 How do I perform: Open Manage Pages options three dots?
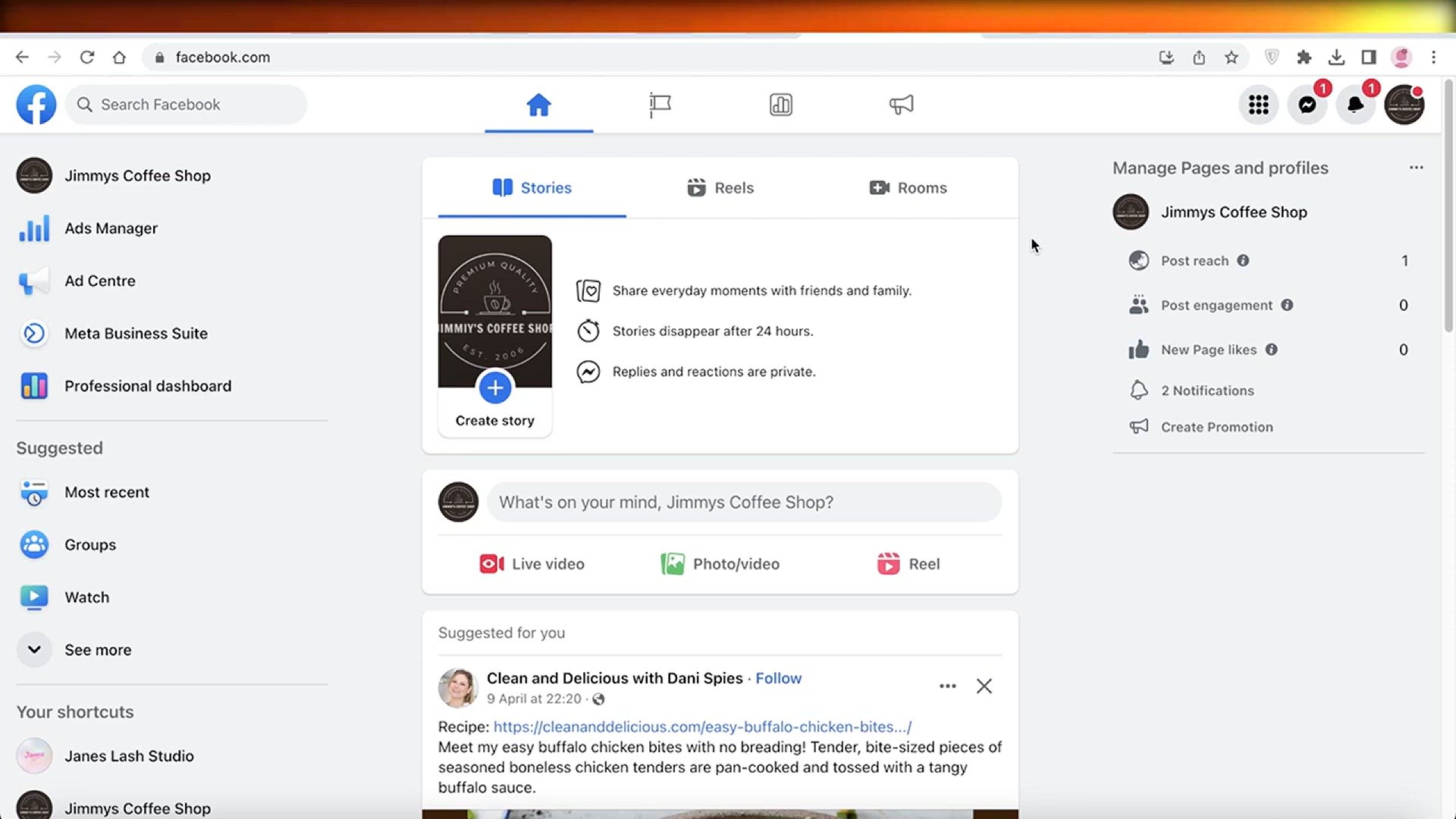point(1417,168)
